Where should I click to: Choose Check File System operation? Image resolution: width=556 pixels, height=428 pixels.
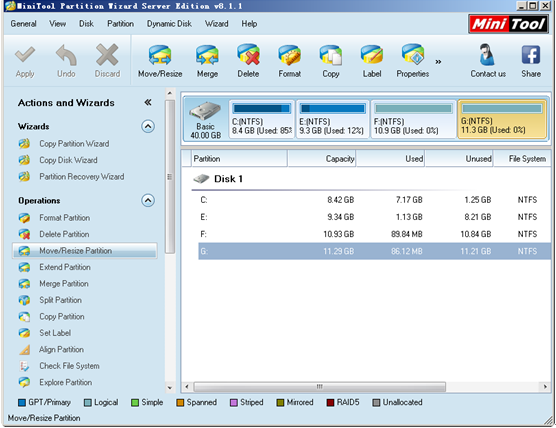69,366
